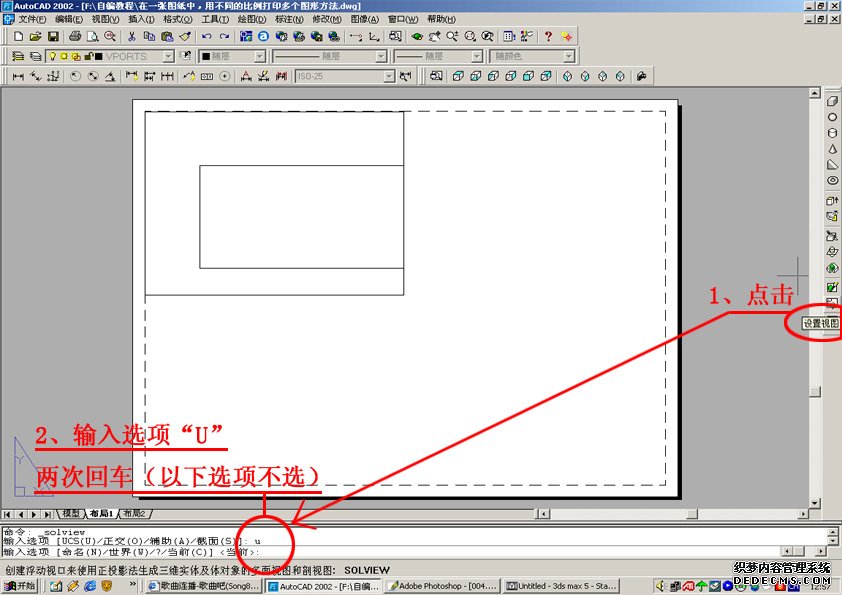Click the Save icon in toolbar
The image size is (842, 595).
53,37
